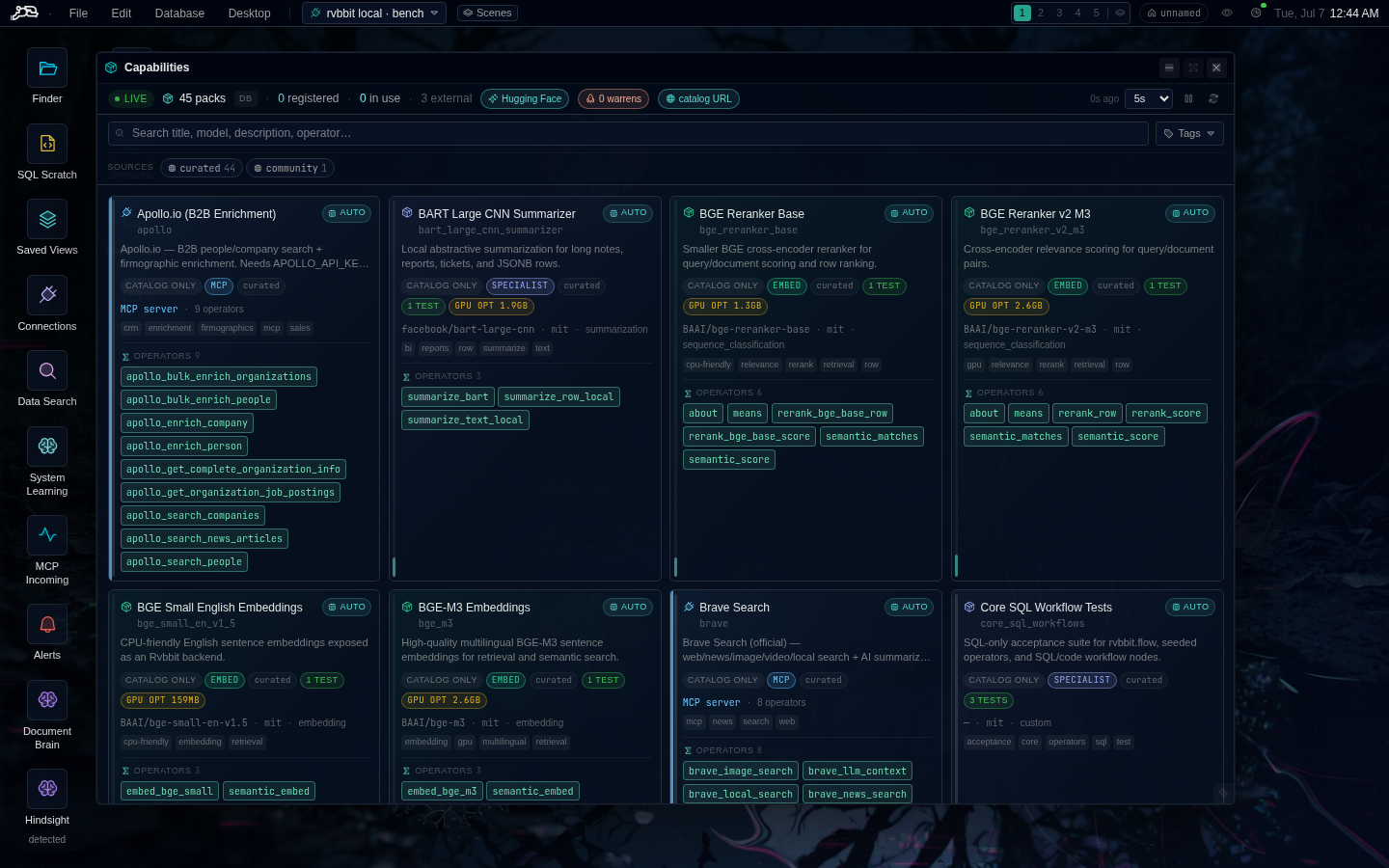
Task: Toggle AUTO on the BGE Reranker Base card
Action: [x=909, y=213]
